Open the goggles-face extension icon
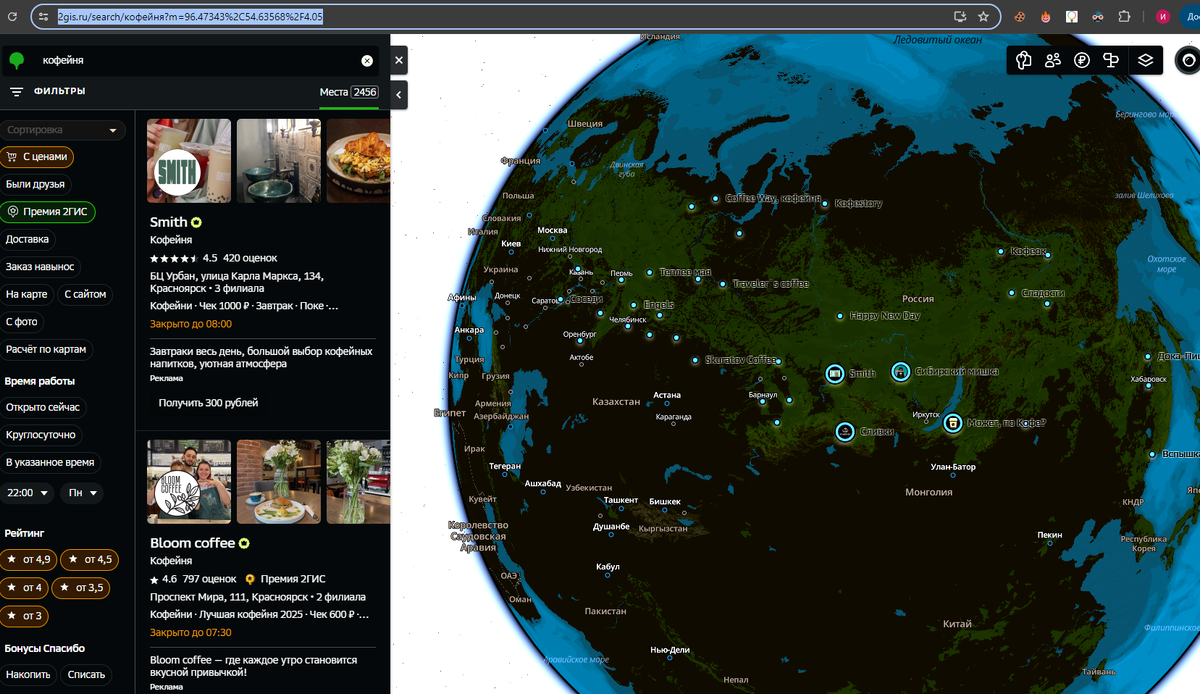 [x=1098, y=17]
